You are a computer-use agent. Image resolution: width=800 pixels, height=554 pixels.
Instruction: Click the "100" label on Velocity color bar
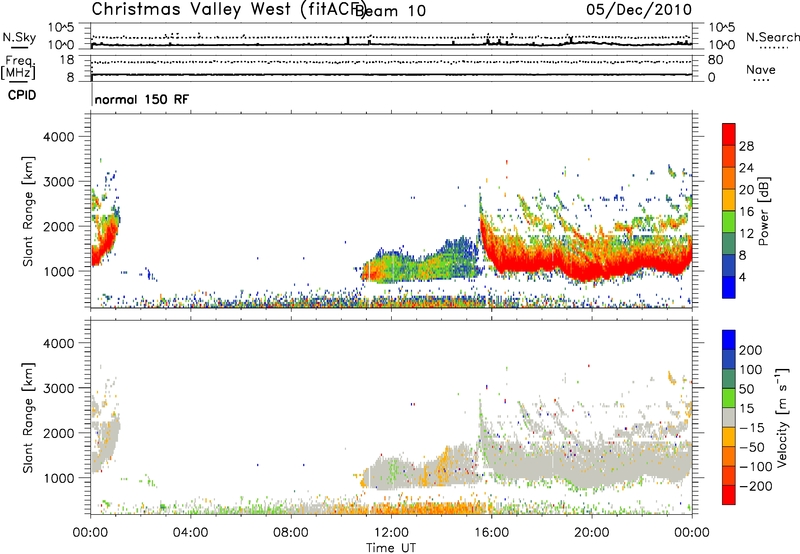pos(751,370)
